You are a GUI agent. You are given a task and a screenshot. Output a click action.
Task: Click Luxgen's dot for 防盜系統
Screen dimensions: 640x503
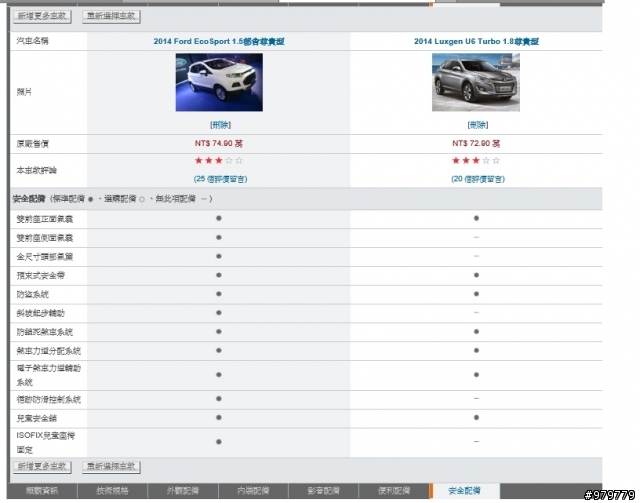tap(476, 294)
